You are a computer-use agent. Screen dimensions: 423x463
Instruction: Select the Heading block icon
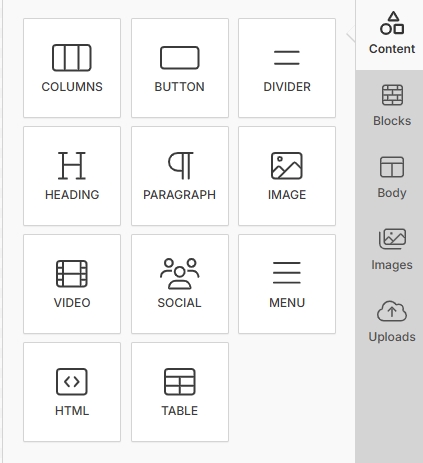coord(72,166)
